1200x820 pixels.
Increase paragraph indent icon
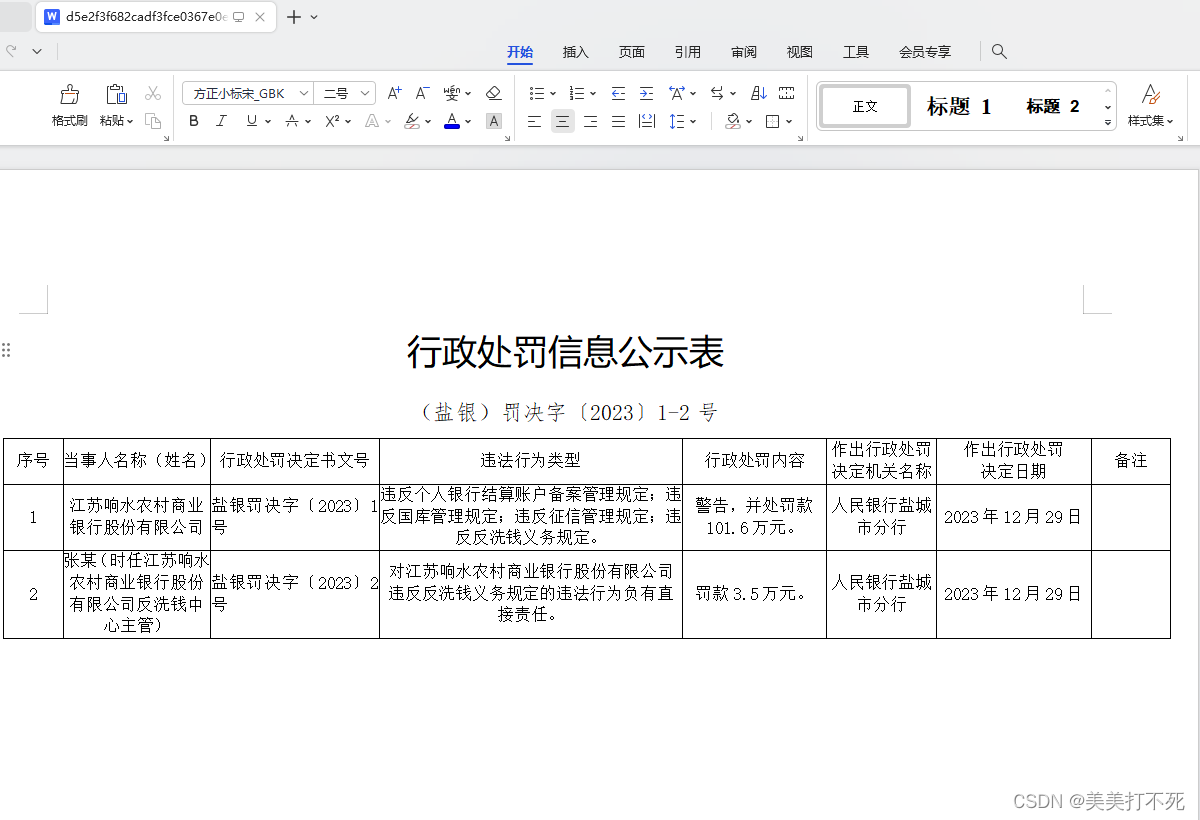pyautogui.click(x=646, y=93)
